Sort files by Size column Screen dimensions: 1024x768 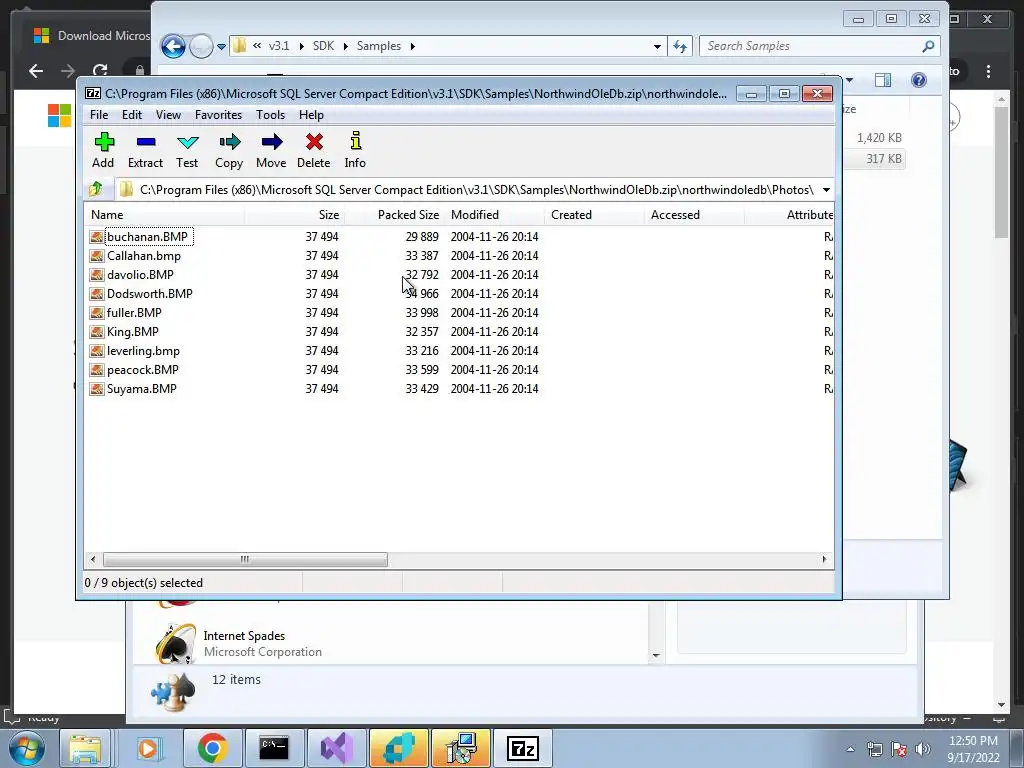click(x=295, y=215)
